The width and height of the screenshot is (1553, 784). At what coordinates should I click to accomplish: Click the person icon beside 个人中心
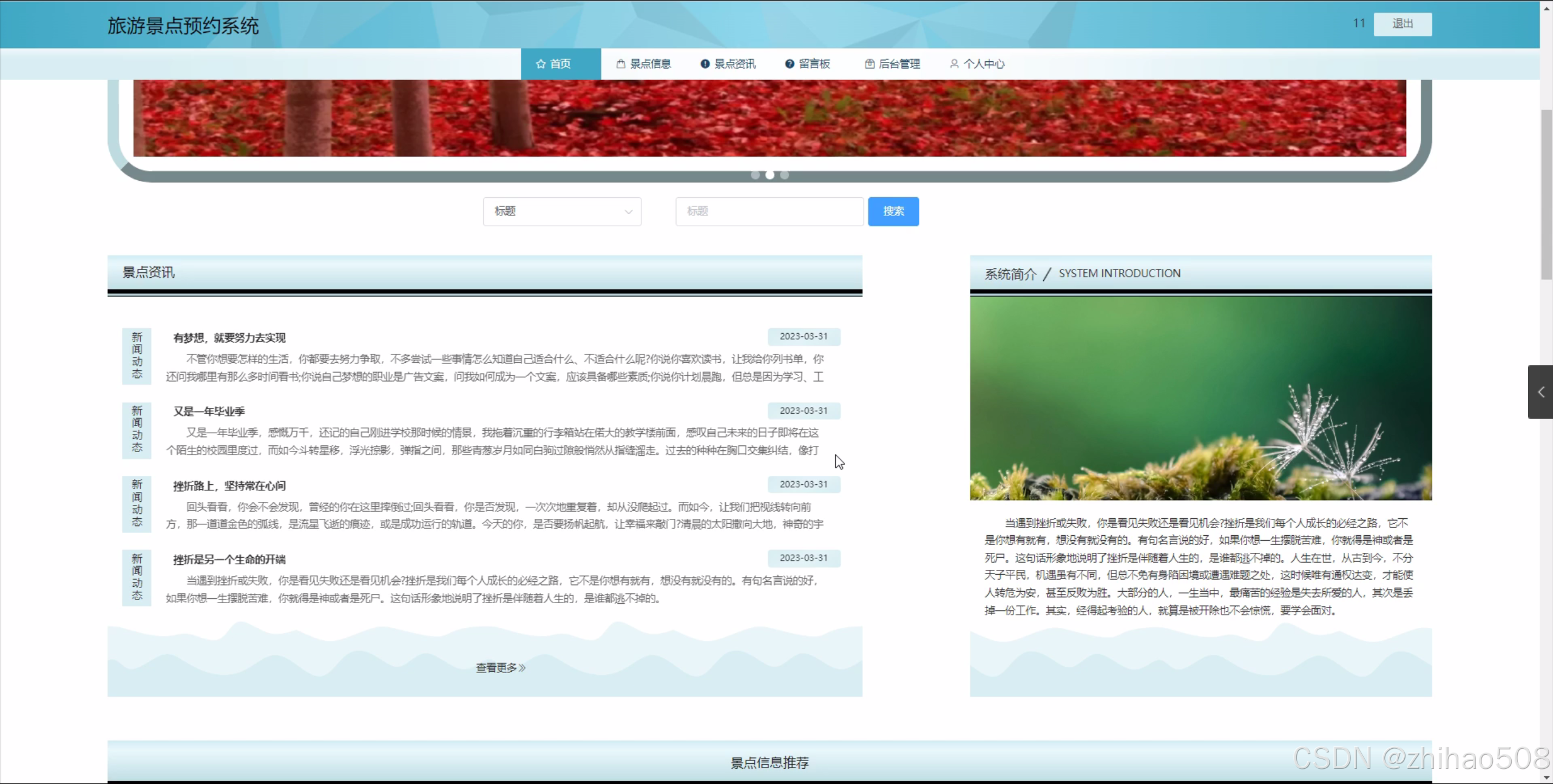[954, 64]
